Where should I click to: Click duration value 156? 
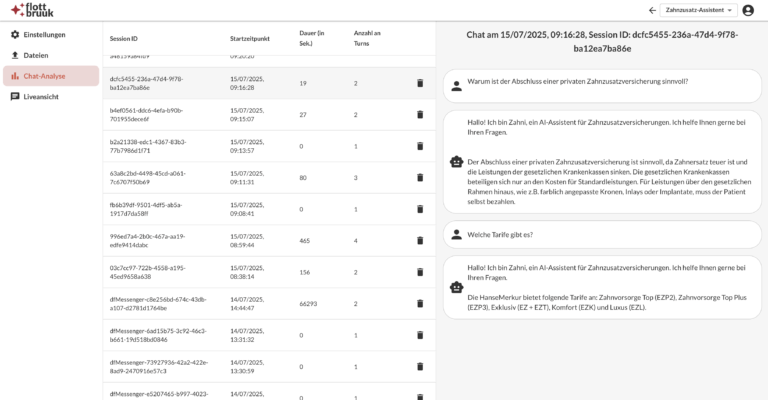305,272
